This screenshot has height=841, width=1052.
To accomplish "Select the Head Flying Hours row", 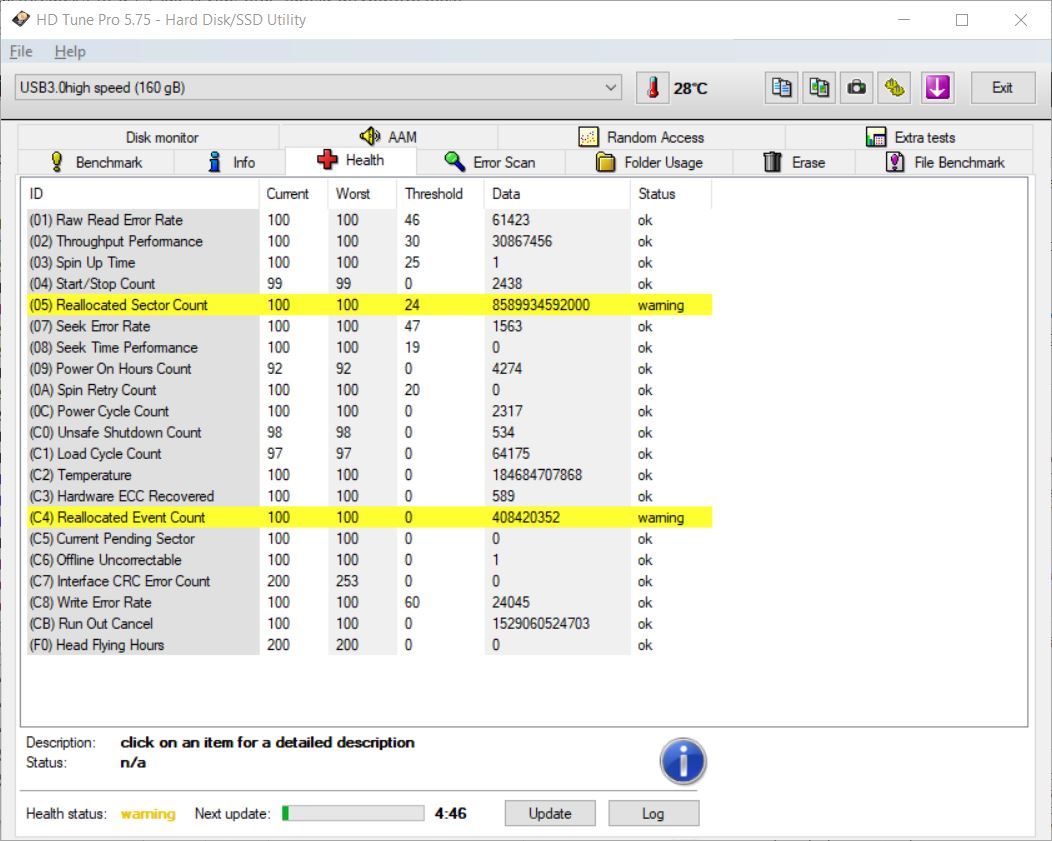I will click(369, 645).
